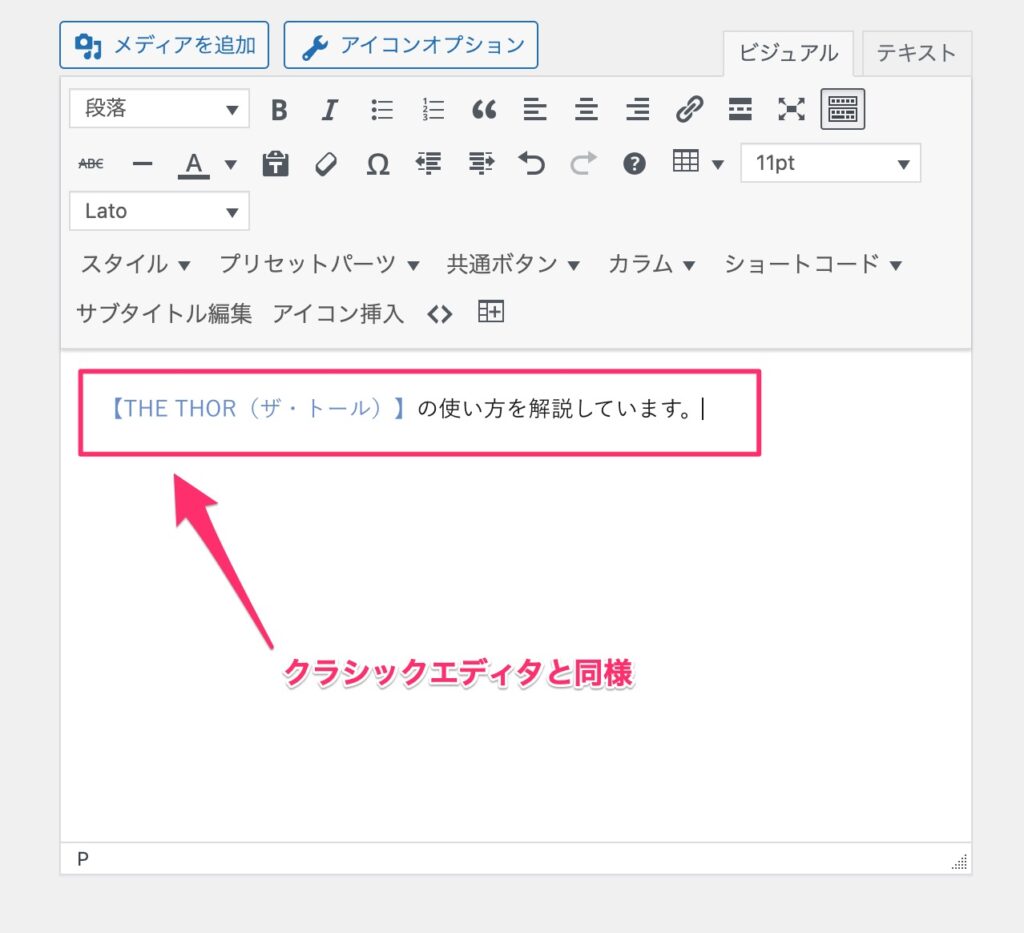
Task: Click アイコン挿入 button
Action: 338,313
